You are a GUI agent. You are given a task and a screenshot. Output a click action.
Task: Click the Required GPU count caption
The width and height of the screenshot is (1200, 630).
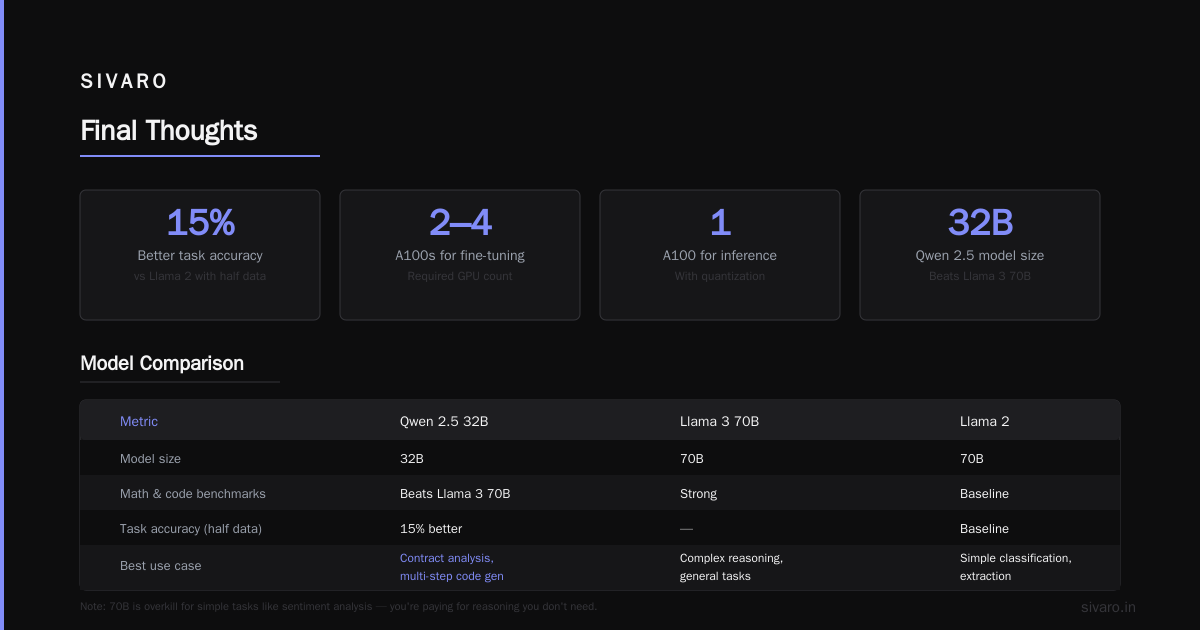click(x=460, y=276)
